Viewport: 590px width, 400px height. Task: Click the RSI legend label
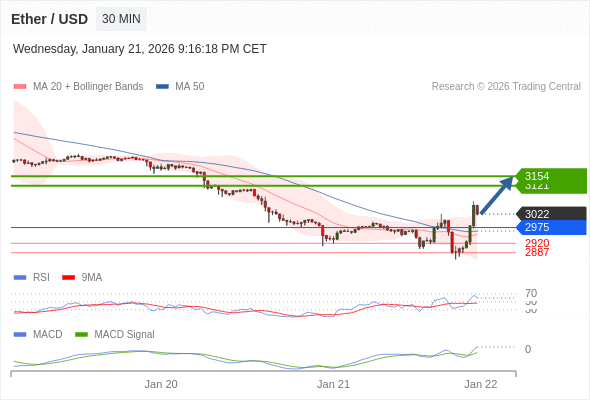pyautogui.click(x=41, y=277)
